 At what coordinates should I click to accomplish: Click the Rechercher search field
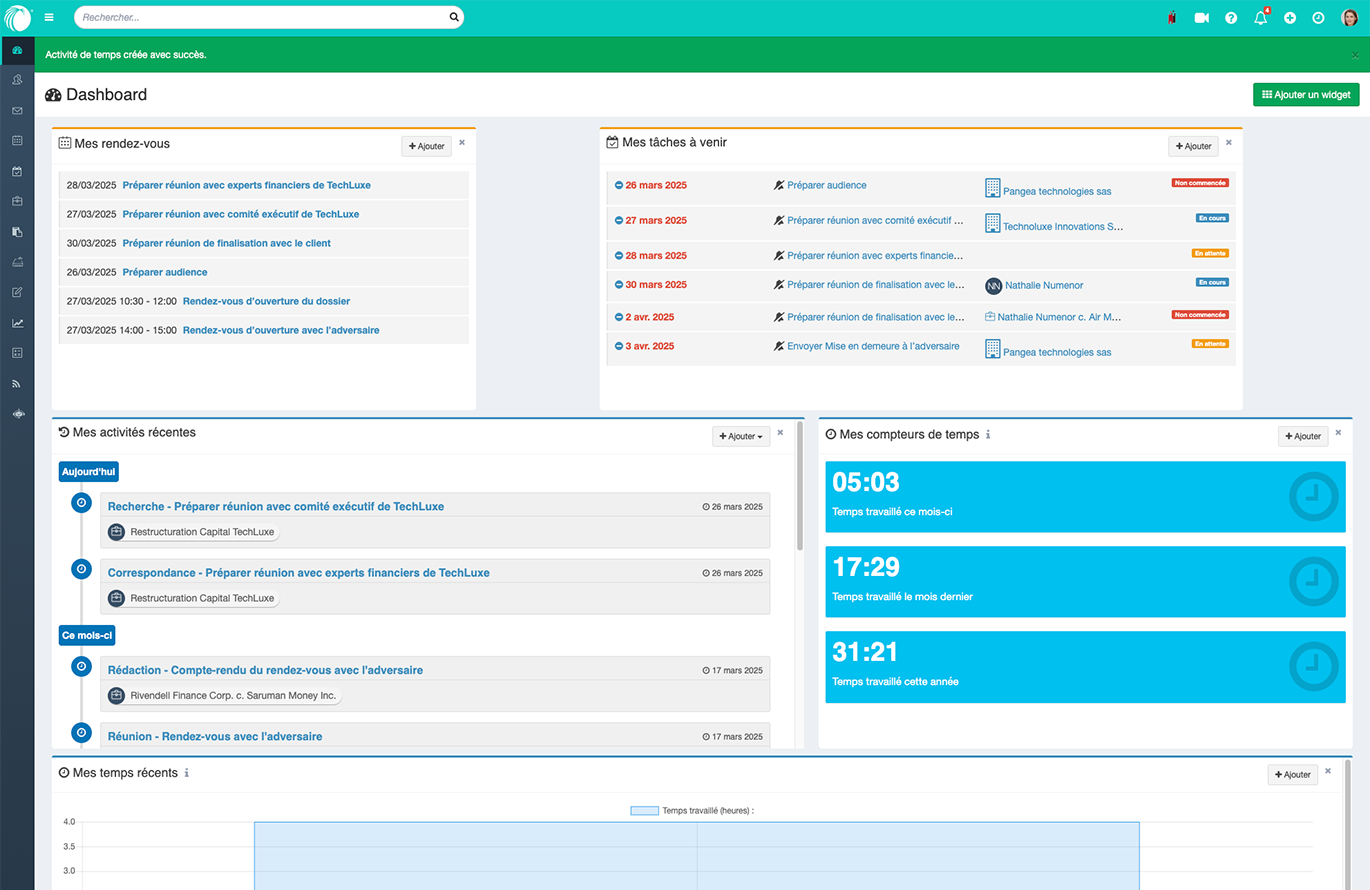click(x=260, y=17)
